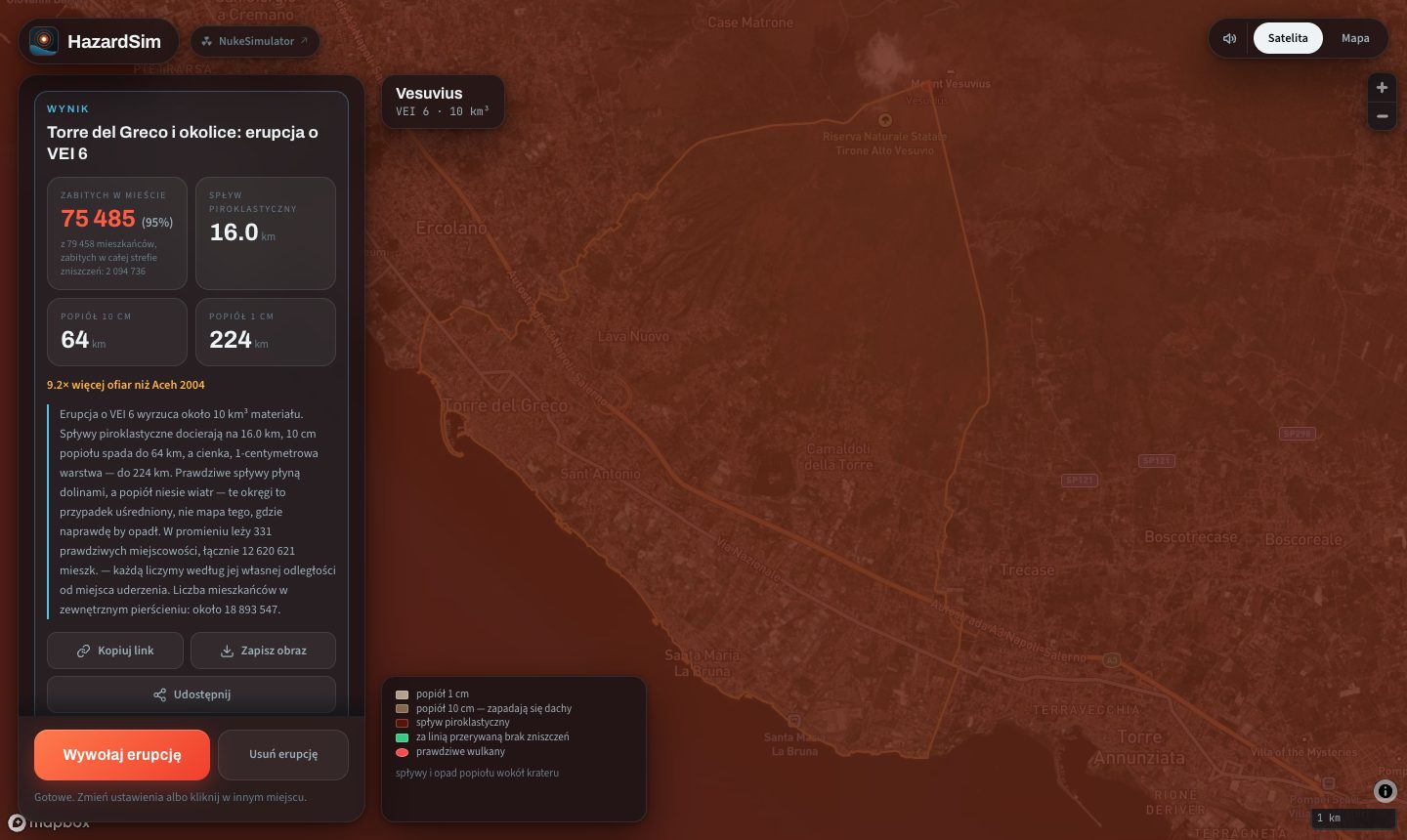
Task: Click the "Lava Nuovo" map label
Action: 633,336
